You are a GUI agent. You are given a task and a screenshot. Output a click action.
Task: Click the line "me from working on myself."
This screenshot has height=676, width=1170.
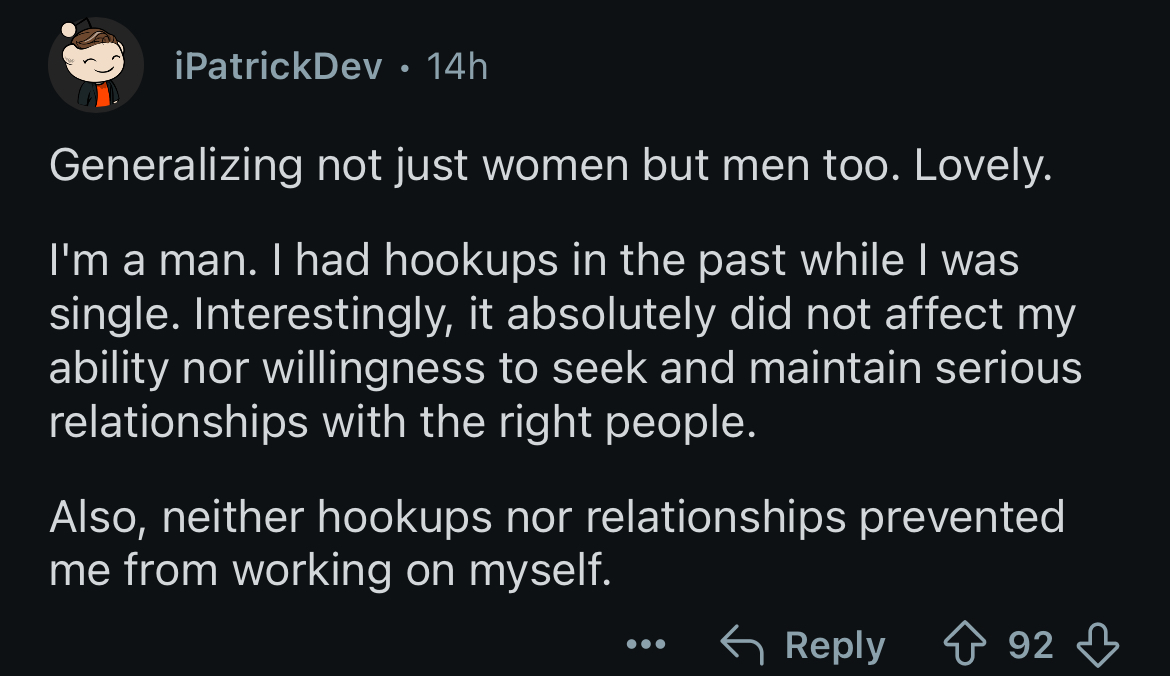click(330, 571)
